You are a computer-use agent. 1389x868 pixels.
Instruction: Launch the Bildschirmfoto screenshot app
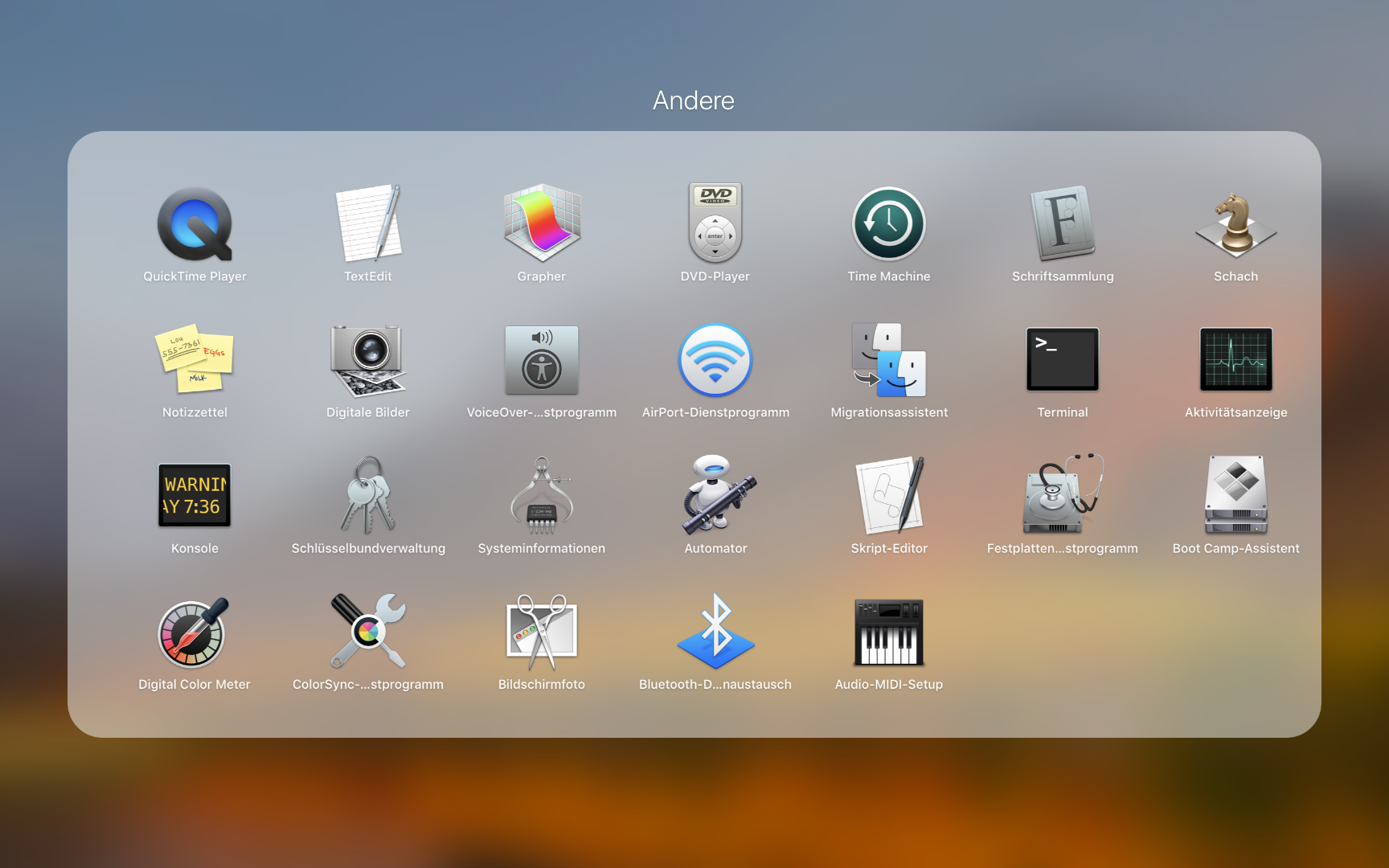542,633
